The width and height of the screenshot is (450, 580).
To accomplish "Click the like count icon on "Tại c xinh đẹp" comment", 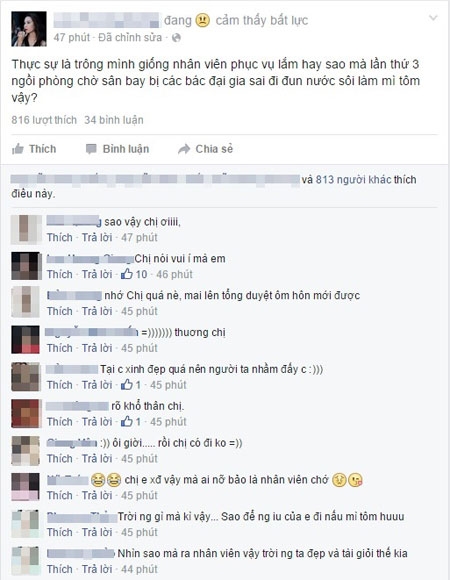I will (x=127, y=385).
